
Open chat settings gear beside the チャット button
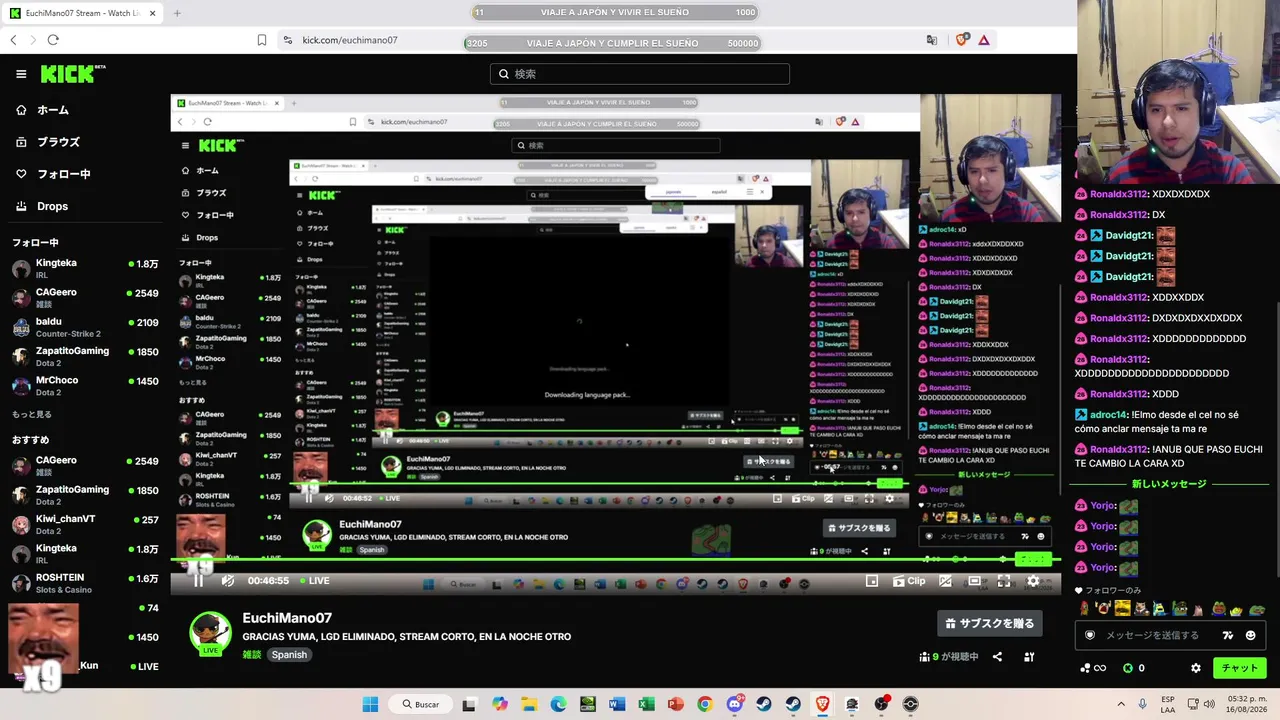(x=1195, y=668)
